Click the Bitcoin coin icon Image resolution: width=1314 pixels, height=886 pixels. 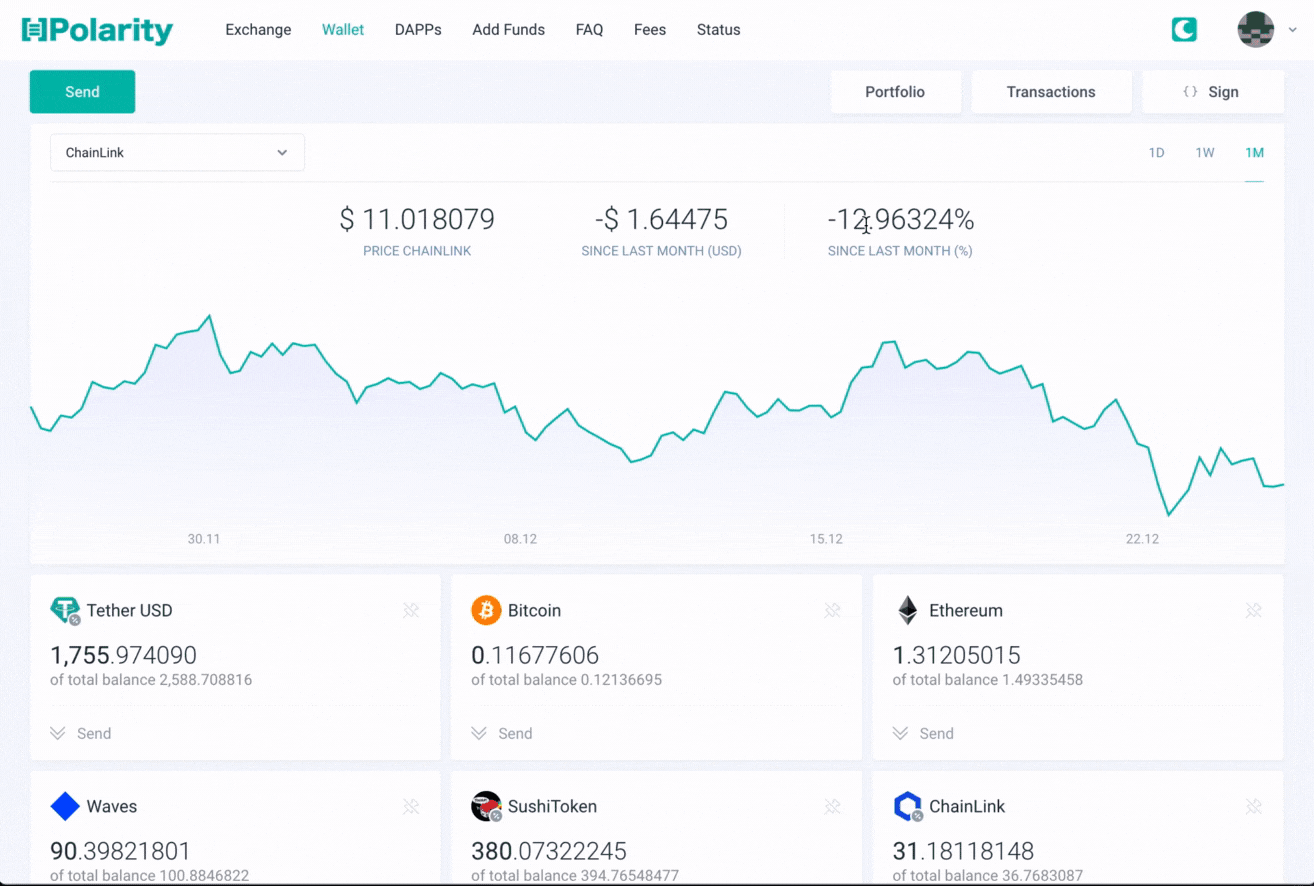[x=486, y=610]
